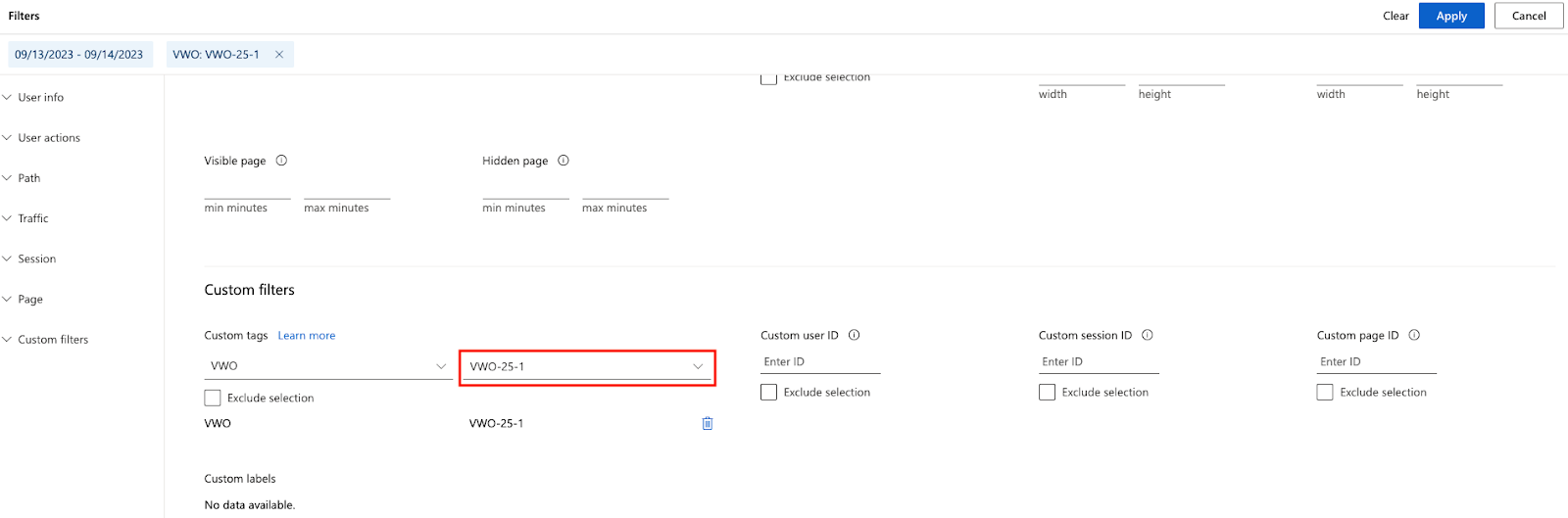Check Exclude selection under Custom page ID
The height and width of the screenshot is (518, 1568).
point(1325,392)
